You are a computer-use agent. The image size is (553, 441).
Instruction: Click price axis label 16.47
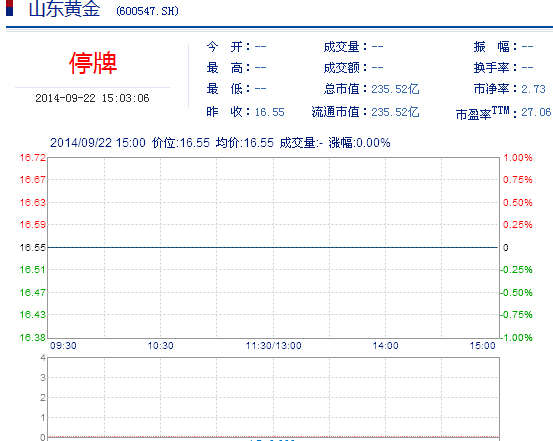tap(33, 292)
